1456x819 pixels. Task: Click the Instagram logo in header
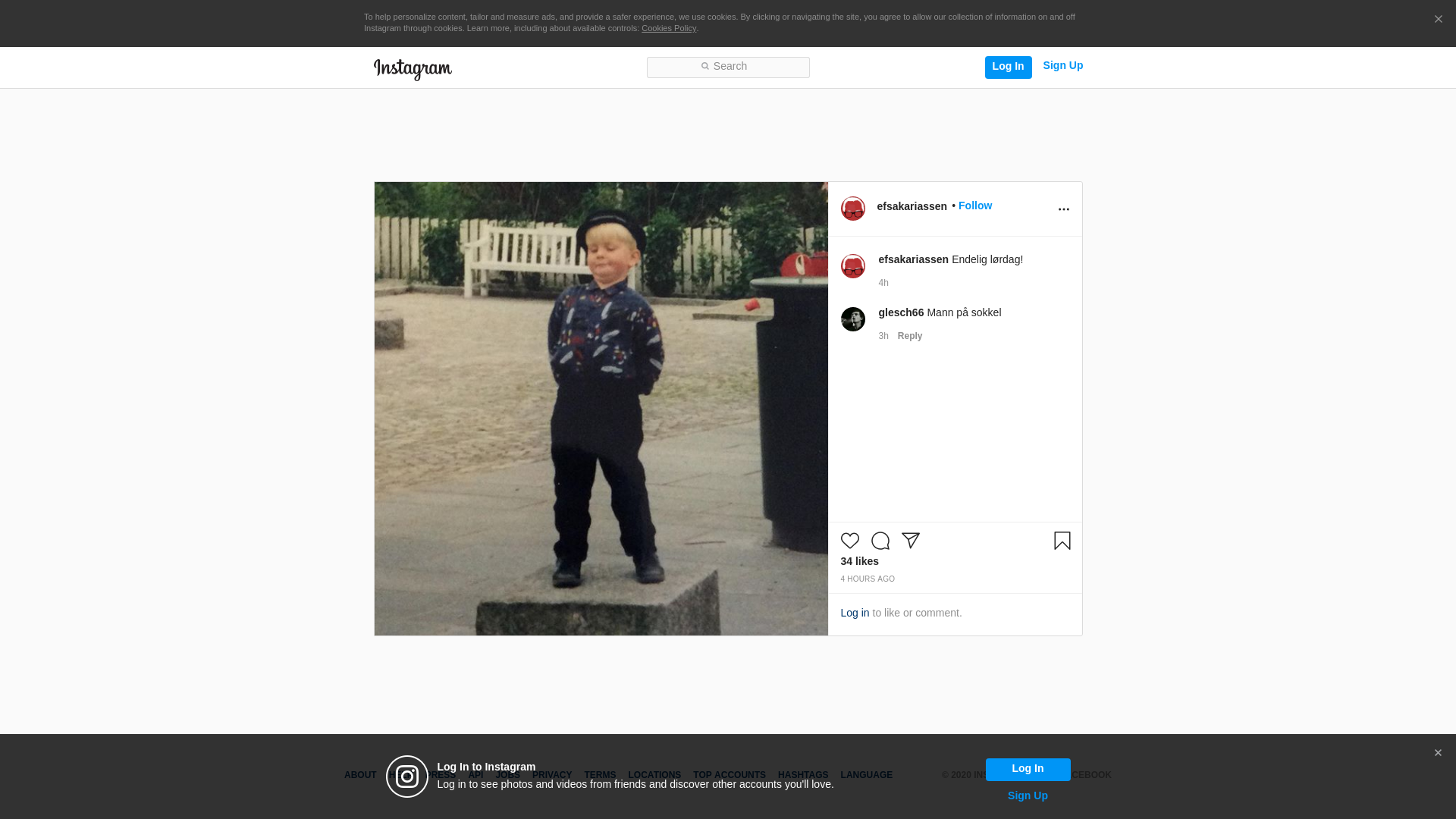pyautogui.click(x=413, y=69)
